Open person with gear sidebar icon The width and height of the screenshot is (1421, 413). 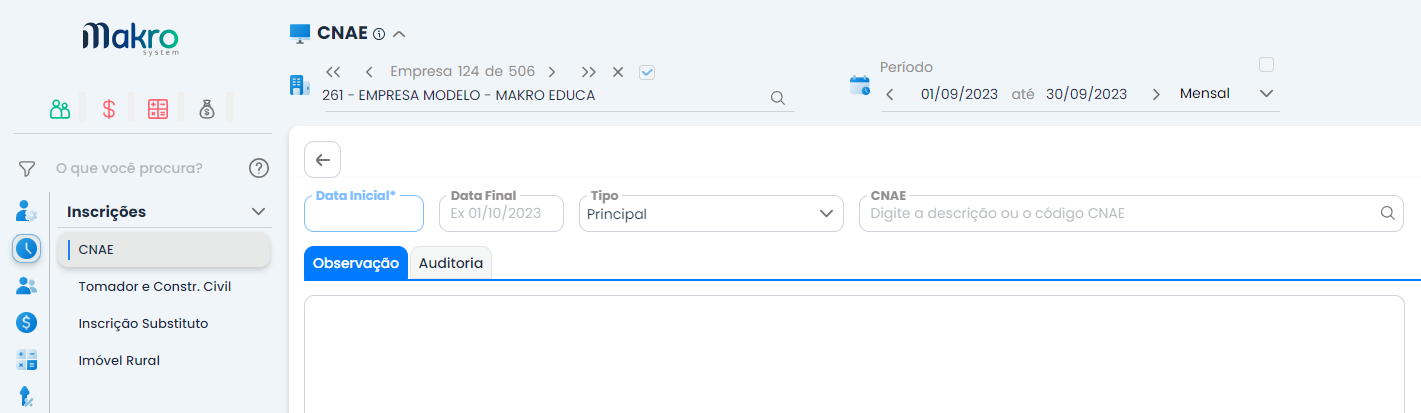(27, 211)
